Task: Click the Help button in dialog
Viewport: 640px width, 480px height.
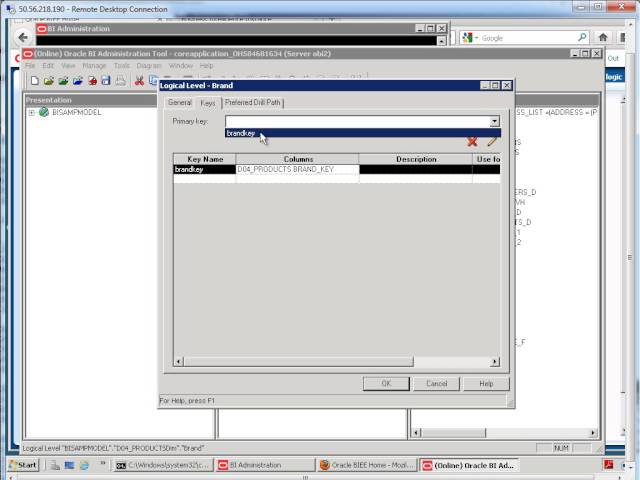Action: tap(486, 384)
